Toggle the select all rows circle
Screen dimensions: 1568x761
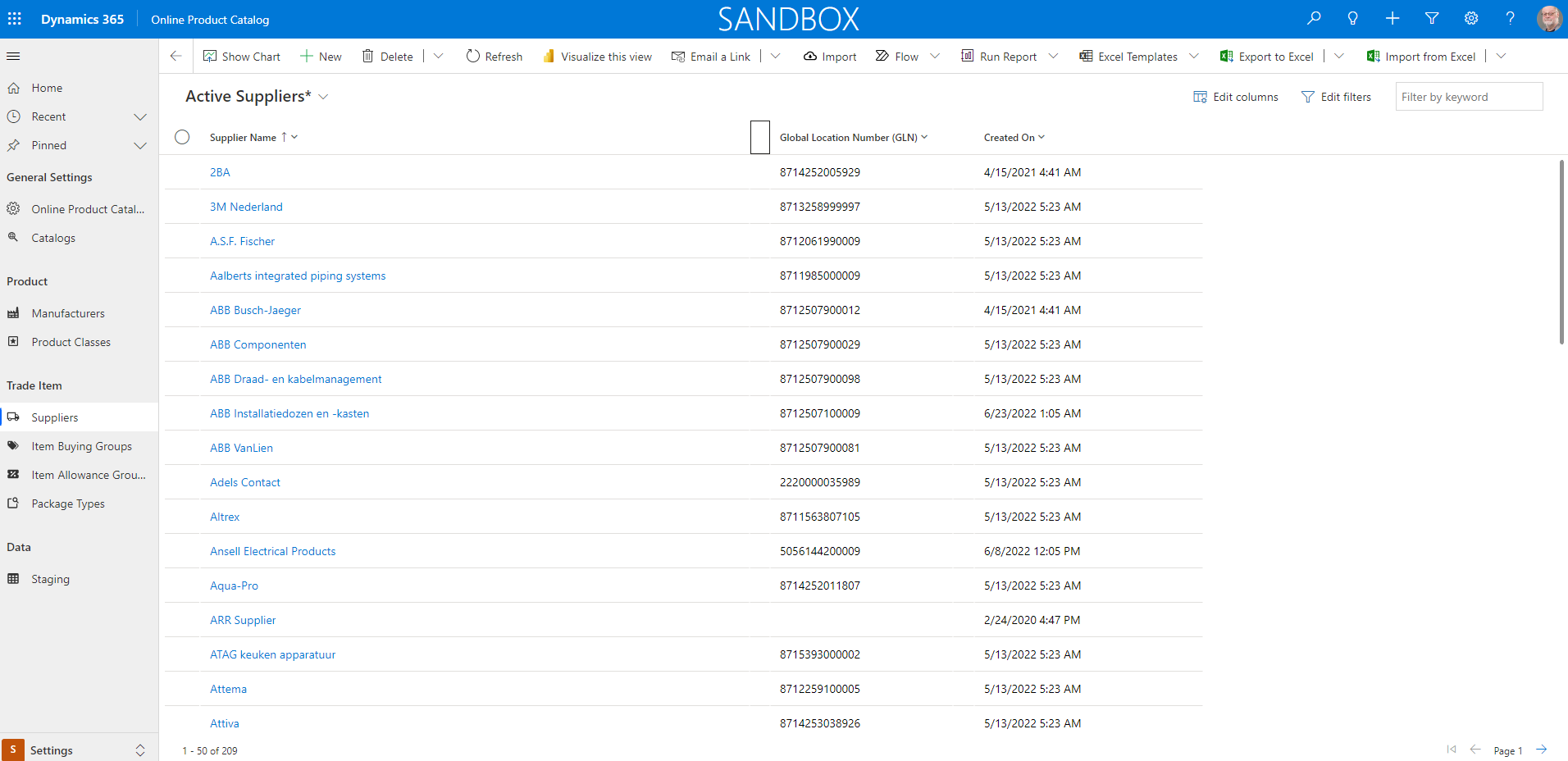click(182, 137)
